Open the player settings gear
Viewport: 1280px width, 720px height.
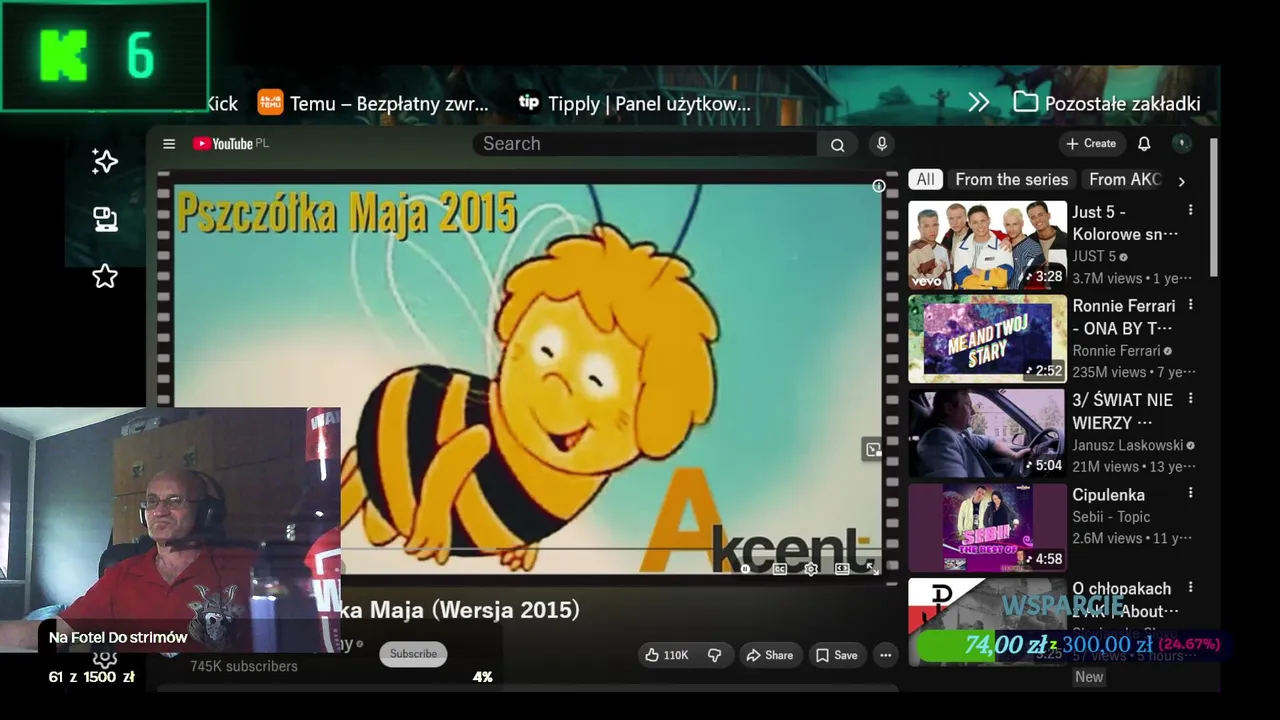[811, 569]
